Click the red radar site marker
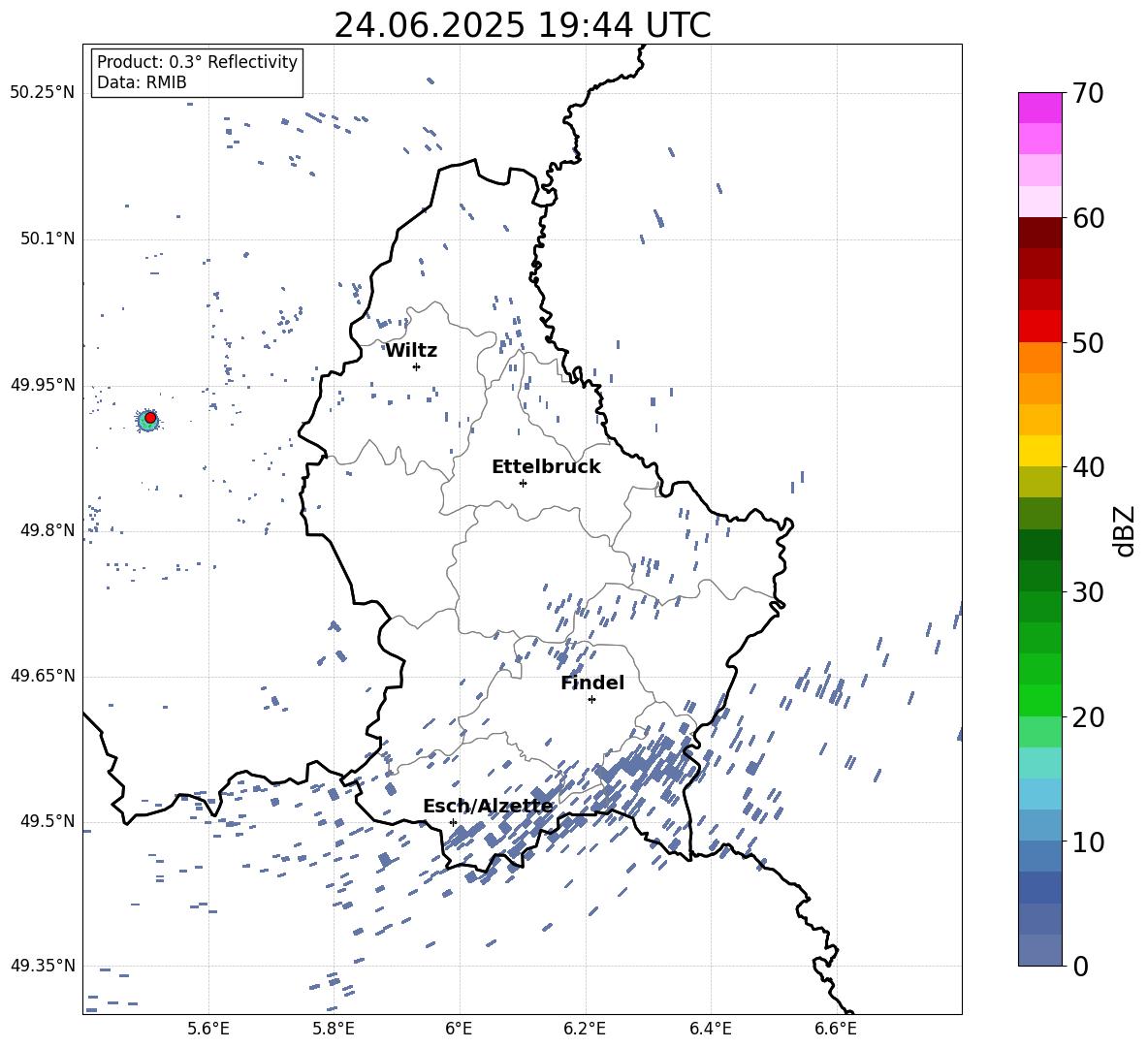1148x1048 pixels. tap(150, 418)
